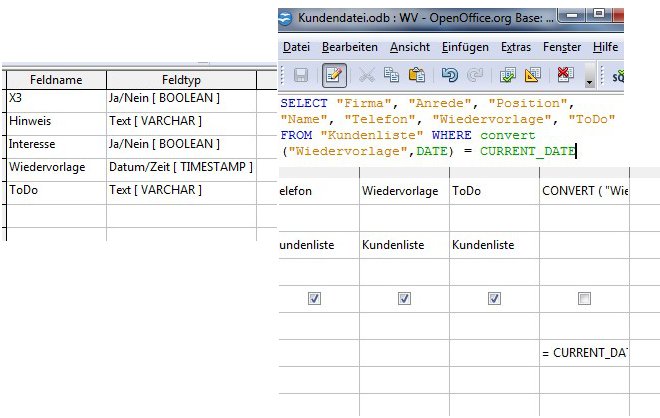The width and height of the screenshot is (660, 418).
Task: Click the Save icon in the toolbar
Action: (x=300, y=75)
